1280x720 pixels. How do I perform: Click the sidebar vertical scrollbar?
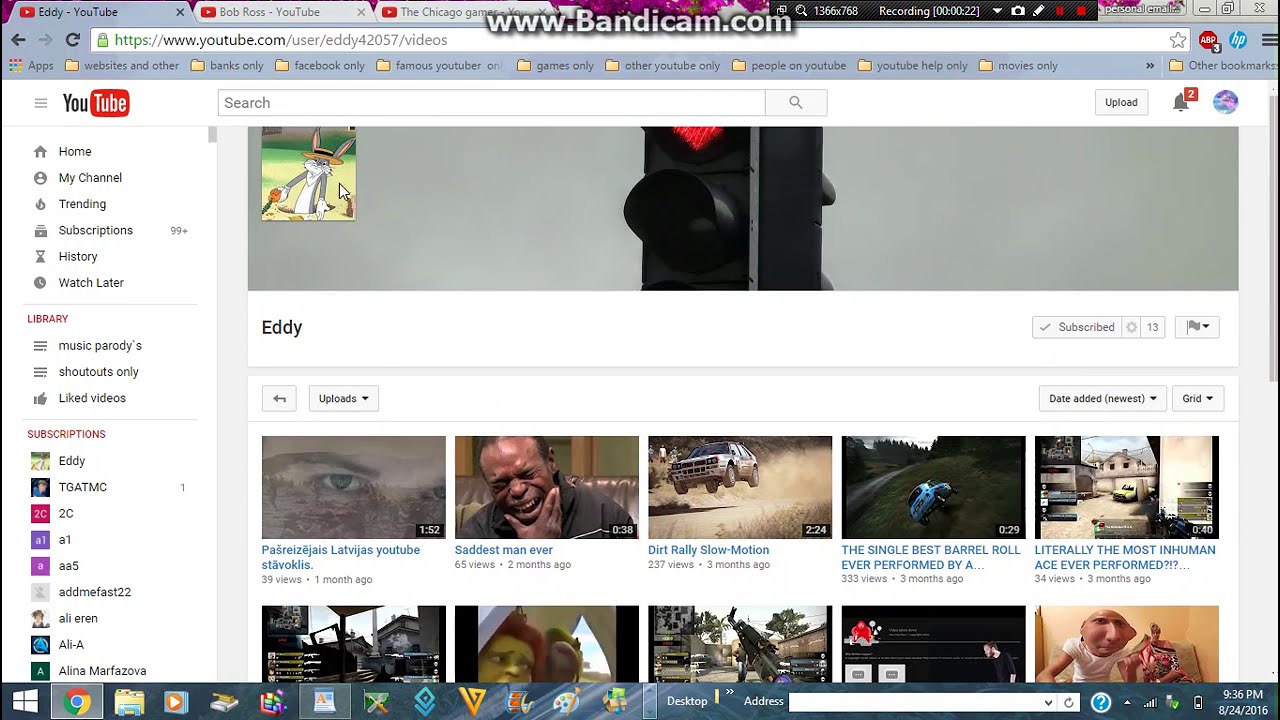(212, 135)
